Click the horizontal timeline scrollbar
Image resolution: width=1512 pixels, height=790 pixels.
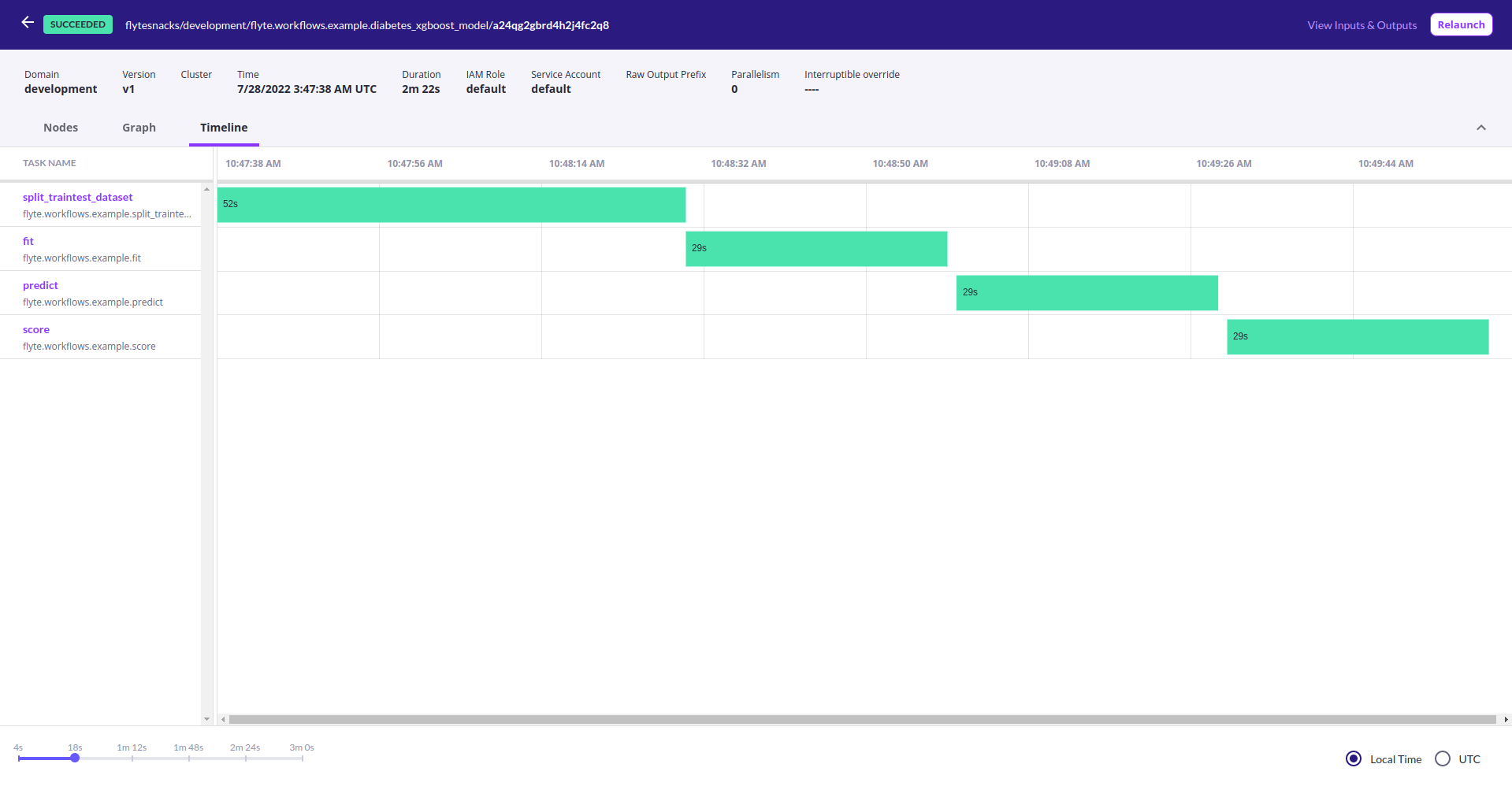pyautogui.click(x=862, y=719)
